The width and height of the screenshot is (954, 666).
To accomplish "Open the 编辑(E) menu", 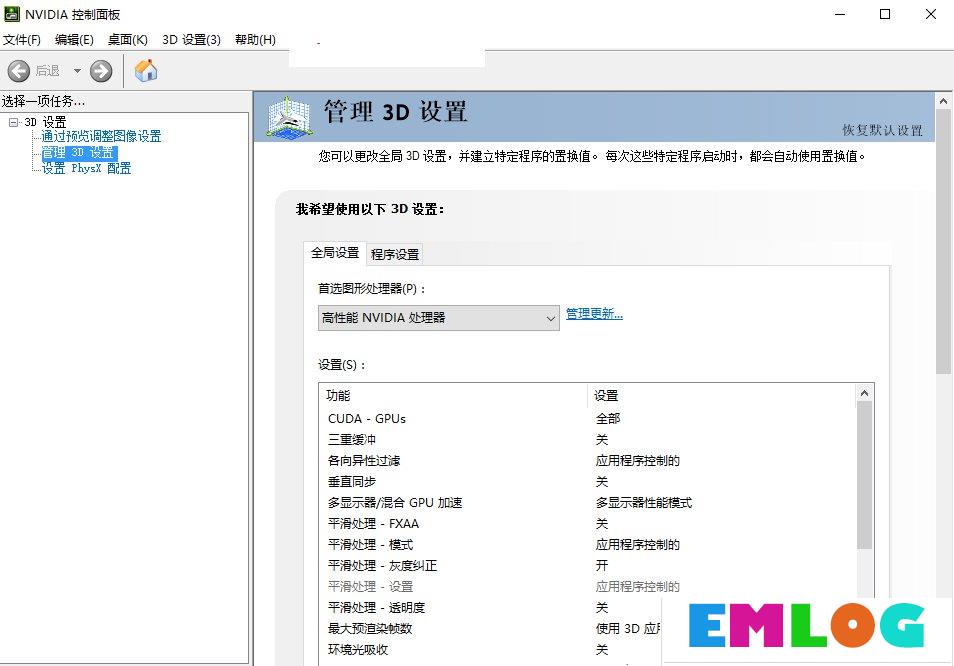I will (74, 40).
